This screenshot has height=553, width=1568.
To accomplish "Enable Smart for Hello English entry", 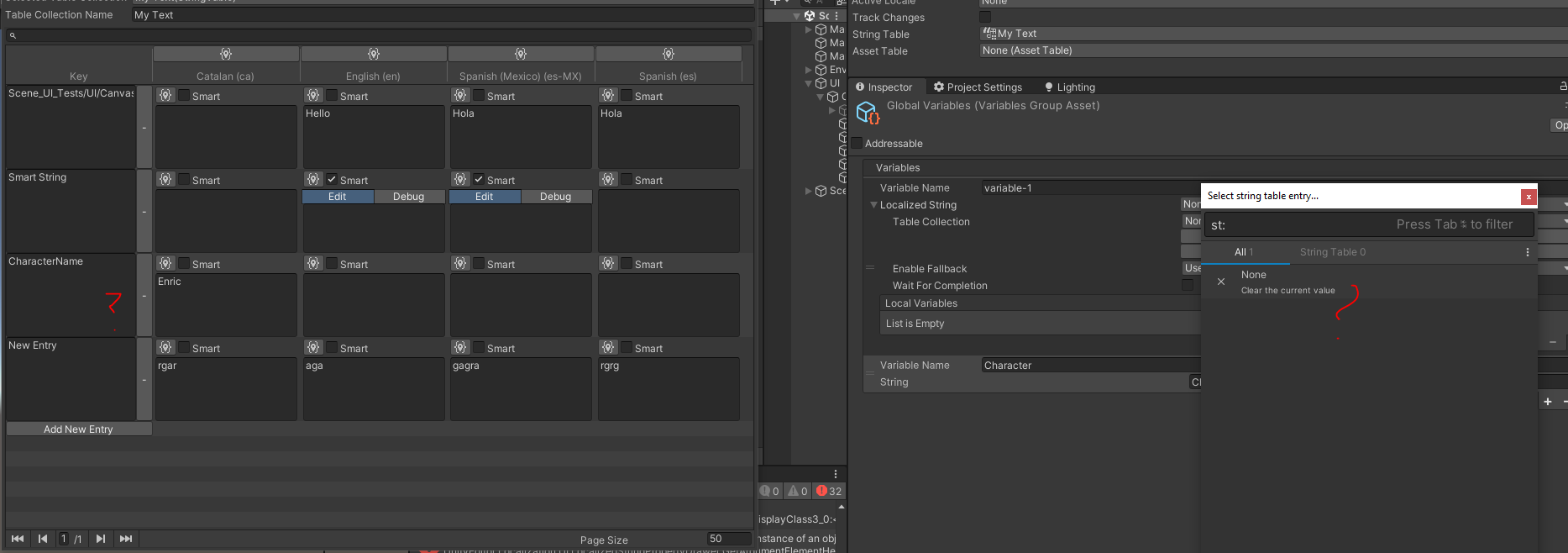I will pyautogui.click(x=332, y=96).
